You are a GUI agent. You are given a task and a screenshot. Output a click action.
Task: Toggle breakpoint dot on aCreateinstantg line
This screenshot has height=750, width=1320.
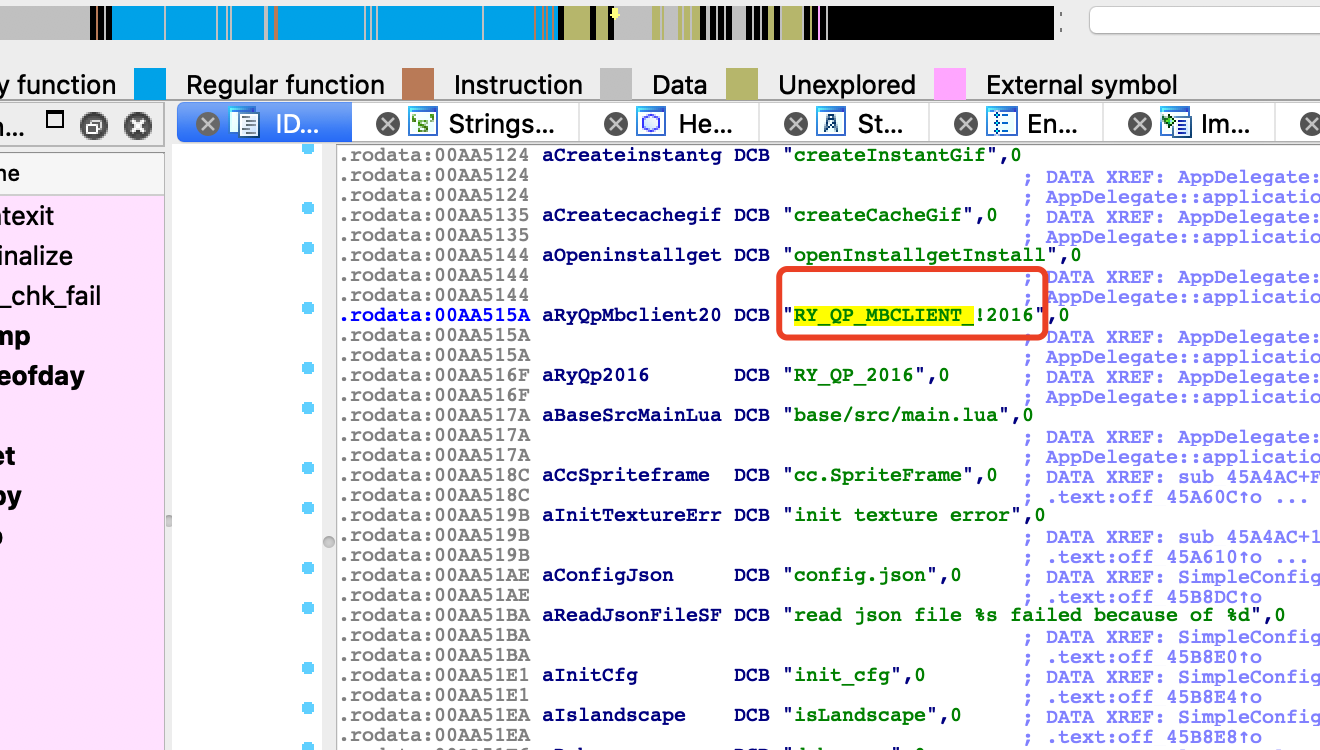[308, 148]
